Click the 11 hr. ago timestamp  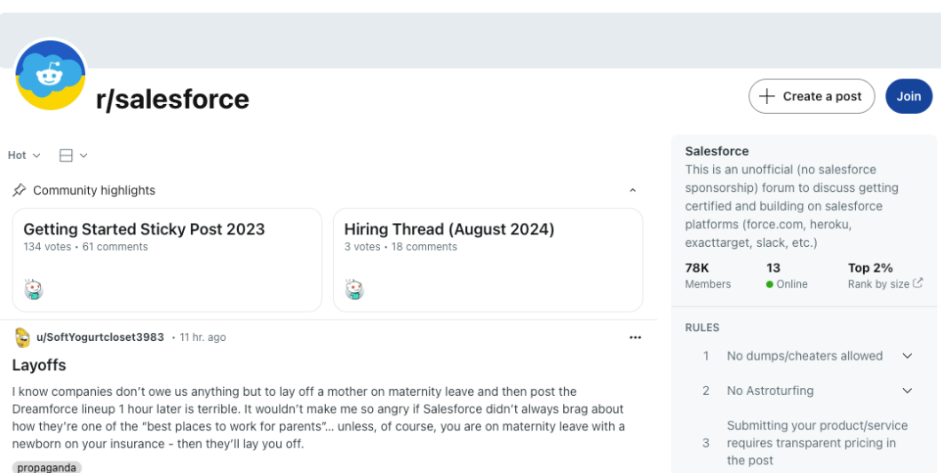203,337
